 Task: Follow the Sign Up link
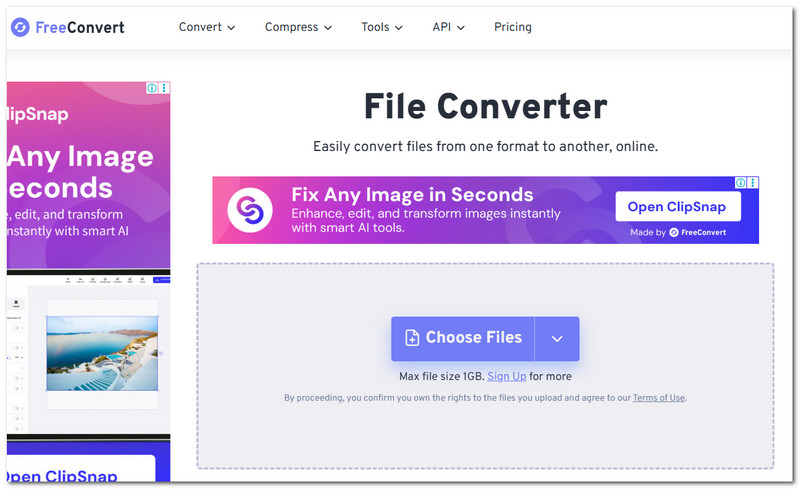click(507, 377)
